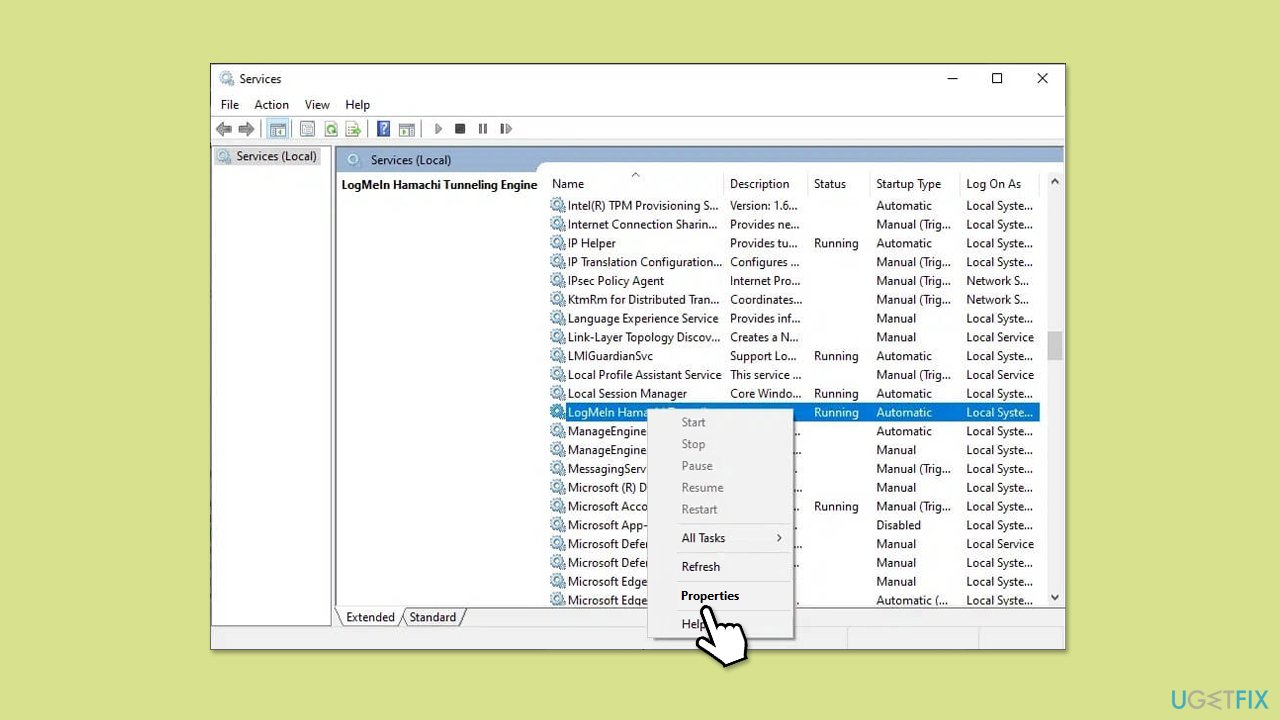The width and height of the screenshot is (1280, 720).
Task: Open the View menu
Action: click(x=317, y=105)
